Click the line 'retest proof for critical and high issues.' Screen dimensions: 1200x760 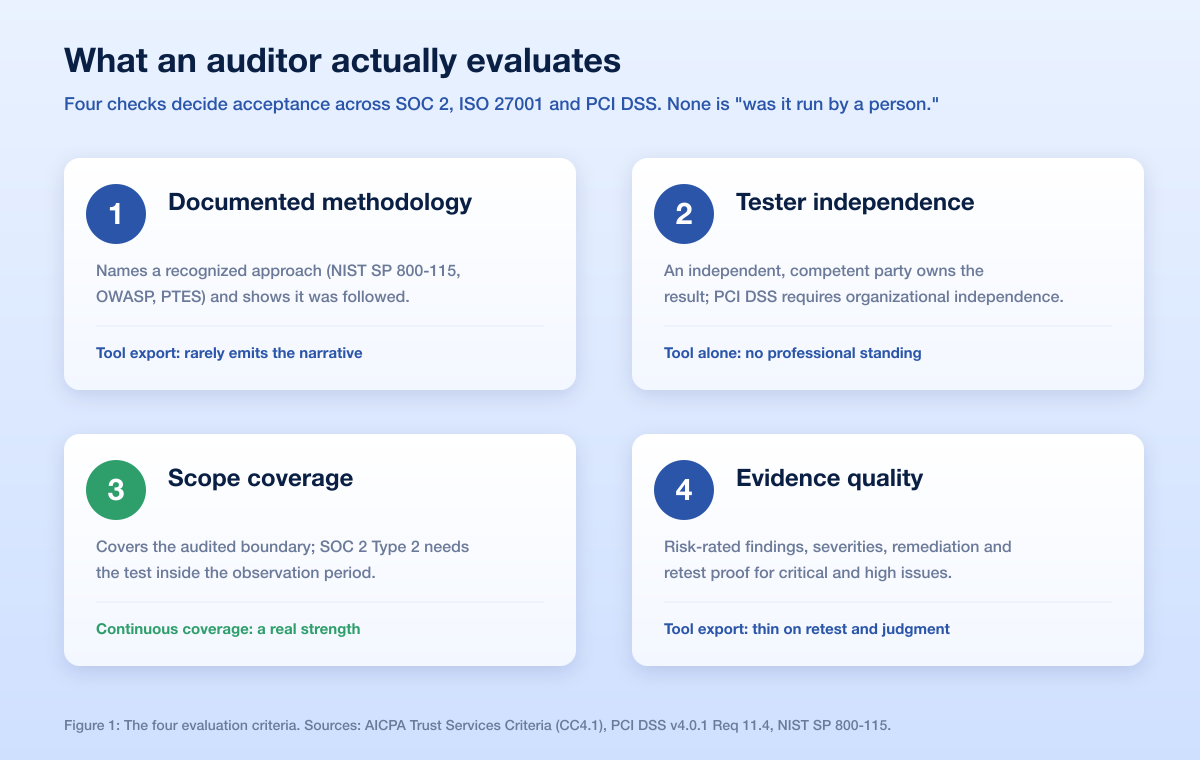coord(809,573)
